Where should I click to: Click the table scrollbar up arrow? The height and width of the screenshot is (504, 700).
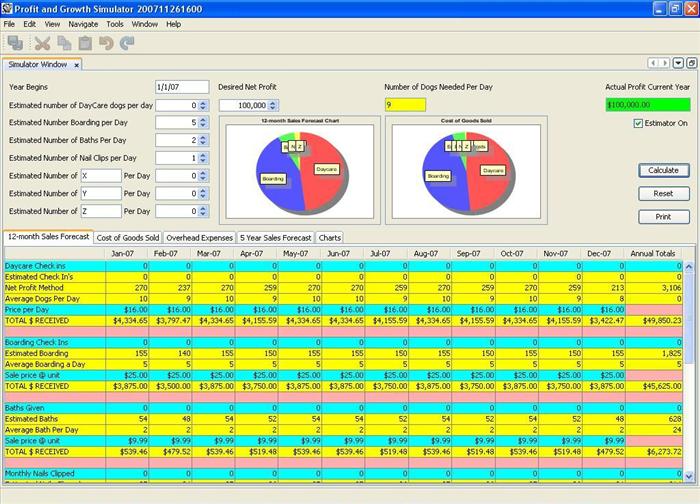[689, 267]
